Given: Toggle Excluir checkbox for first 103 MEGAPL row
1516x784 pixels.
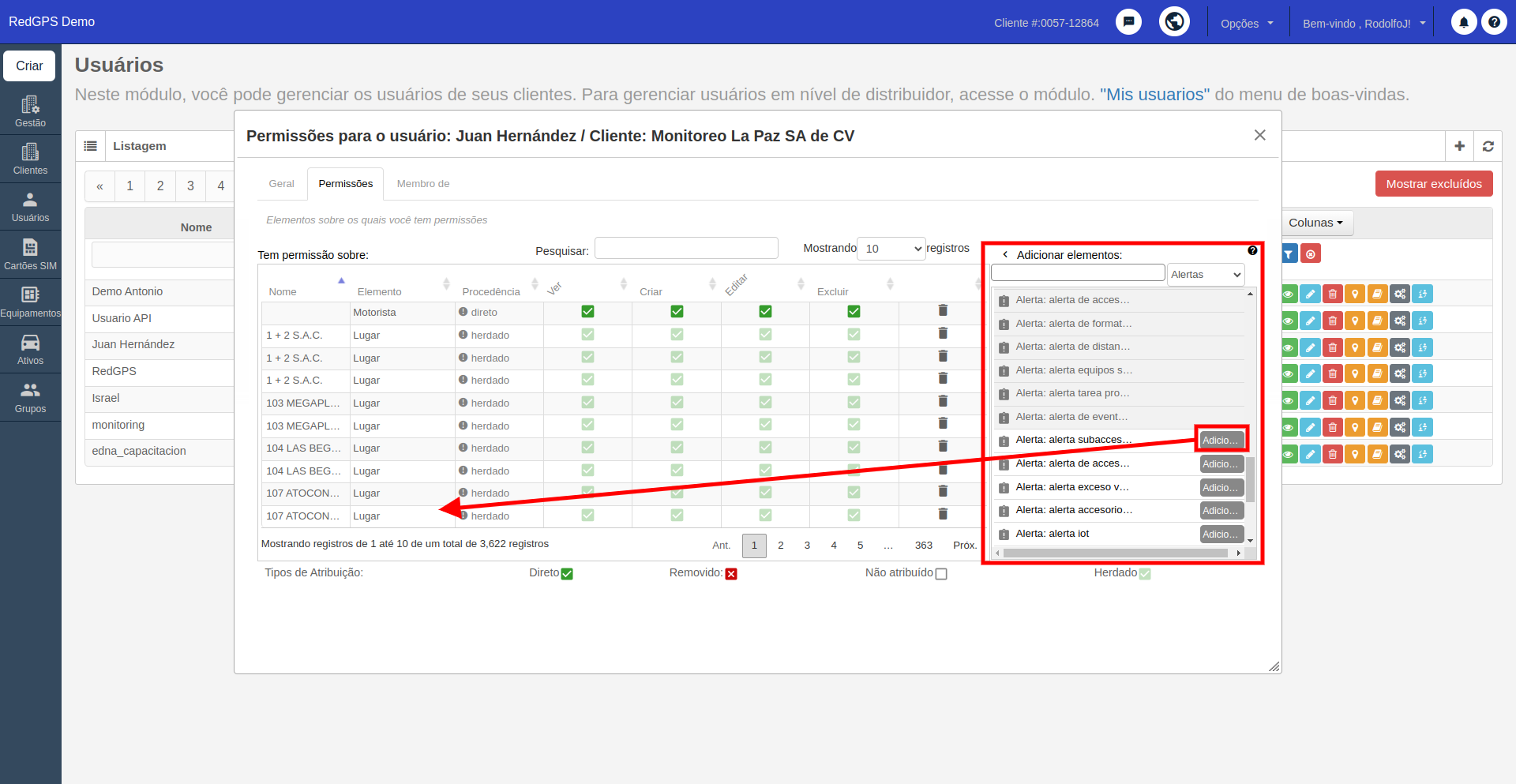Looking at the screenshot, I should (x=854, y=402).
